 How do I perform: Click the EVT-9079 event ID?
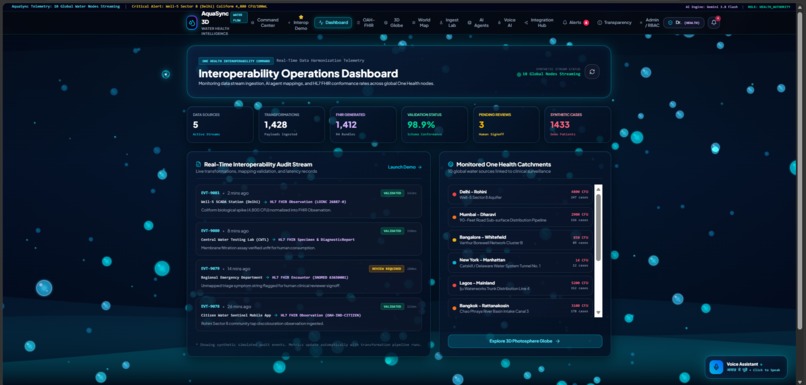210,269
